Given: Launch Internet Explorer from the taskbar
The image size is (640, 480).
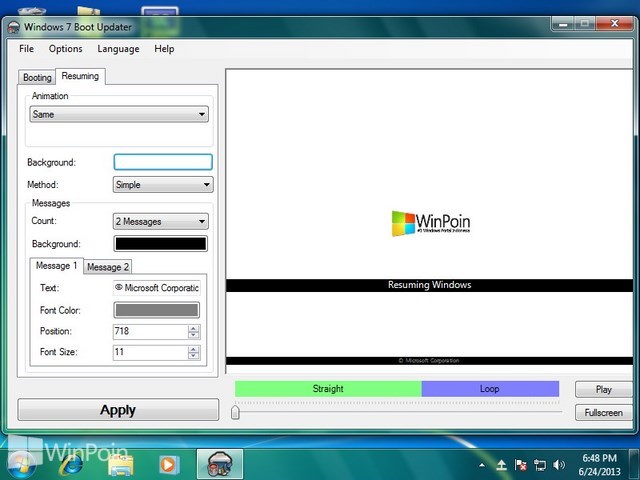Looking at the screenshot, I should 72,464.
